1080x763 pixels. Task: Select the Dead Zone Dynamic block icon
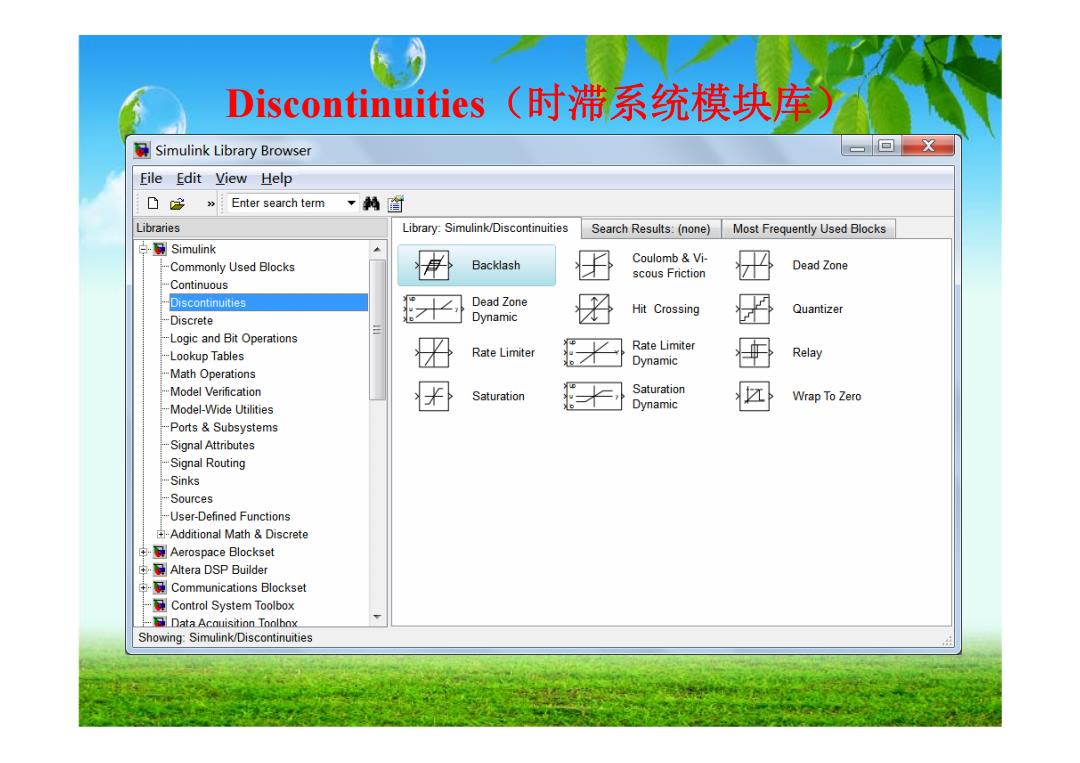tap(433, 309)
